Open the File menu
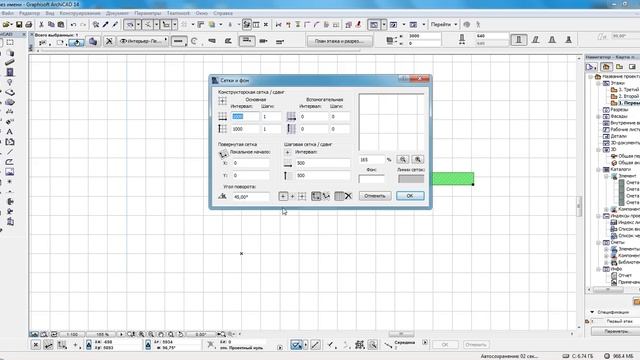Viewport: 640px width, 360px height. pos(7,13)
